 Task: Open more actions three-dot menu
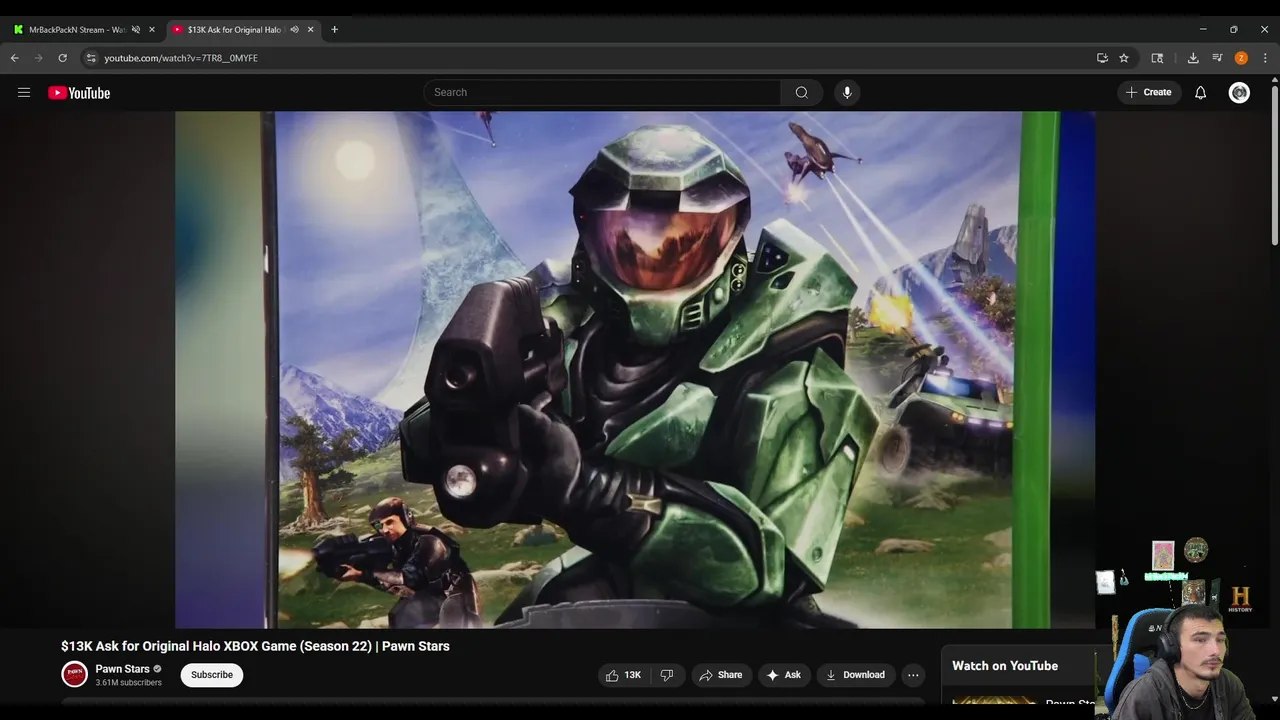(x=913, y=675)
